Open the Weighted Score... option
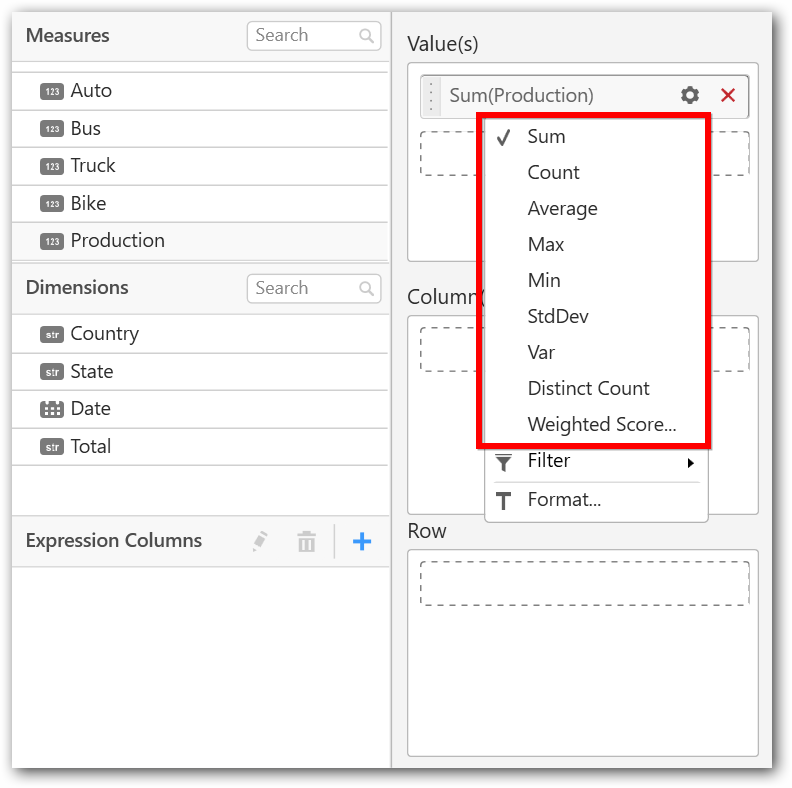Image resolution: width=792 pixels, height=788 pixels. (601, 425)
